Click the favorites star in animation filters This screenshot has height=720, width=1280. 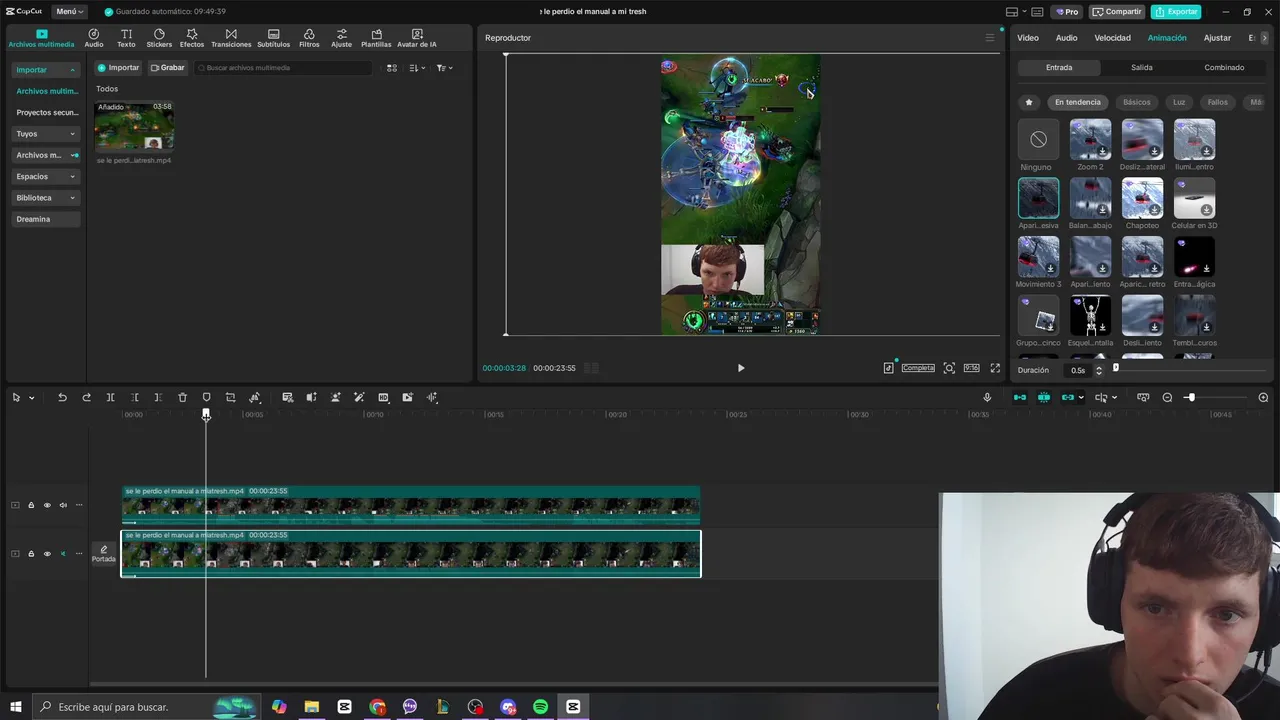coord(1029,102)
